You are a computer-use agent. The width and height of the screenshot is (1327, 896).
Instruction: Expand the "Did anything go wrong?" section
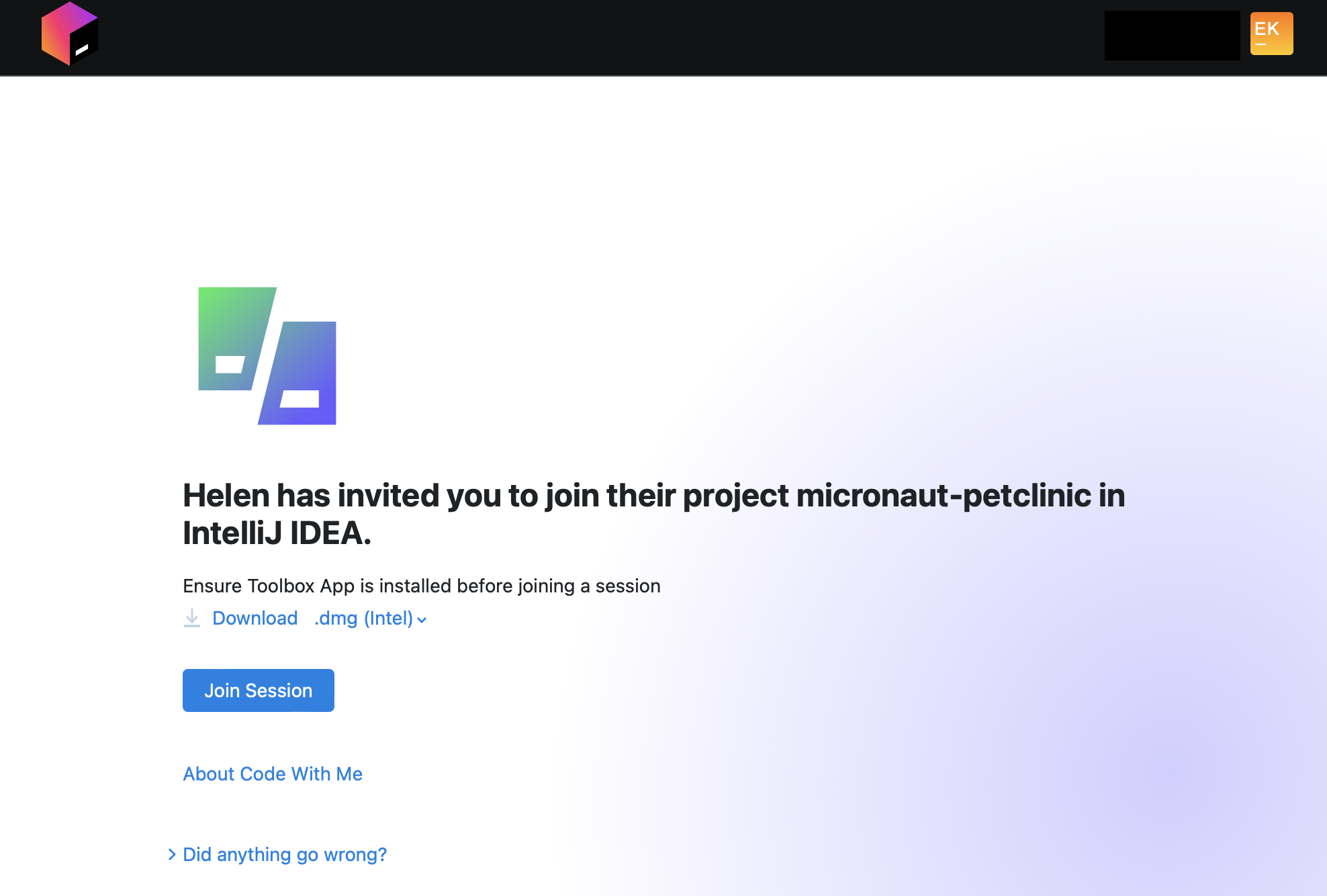[285, 854]
